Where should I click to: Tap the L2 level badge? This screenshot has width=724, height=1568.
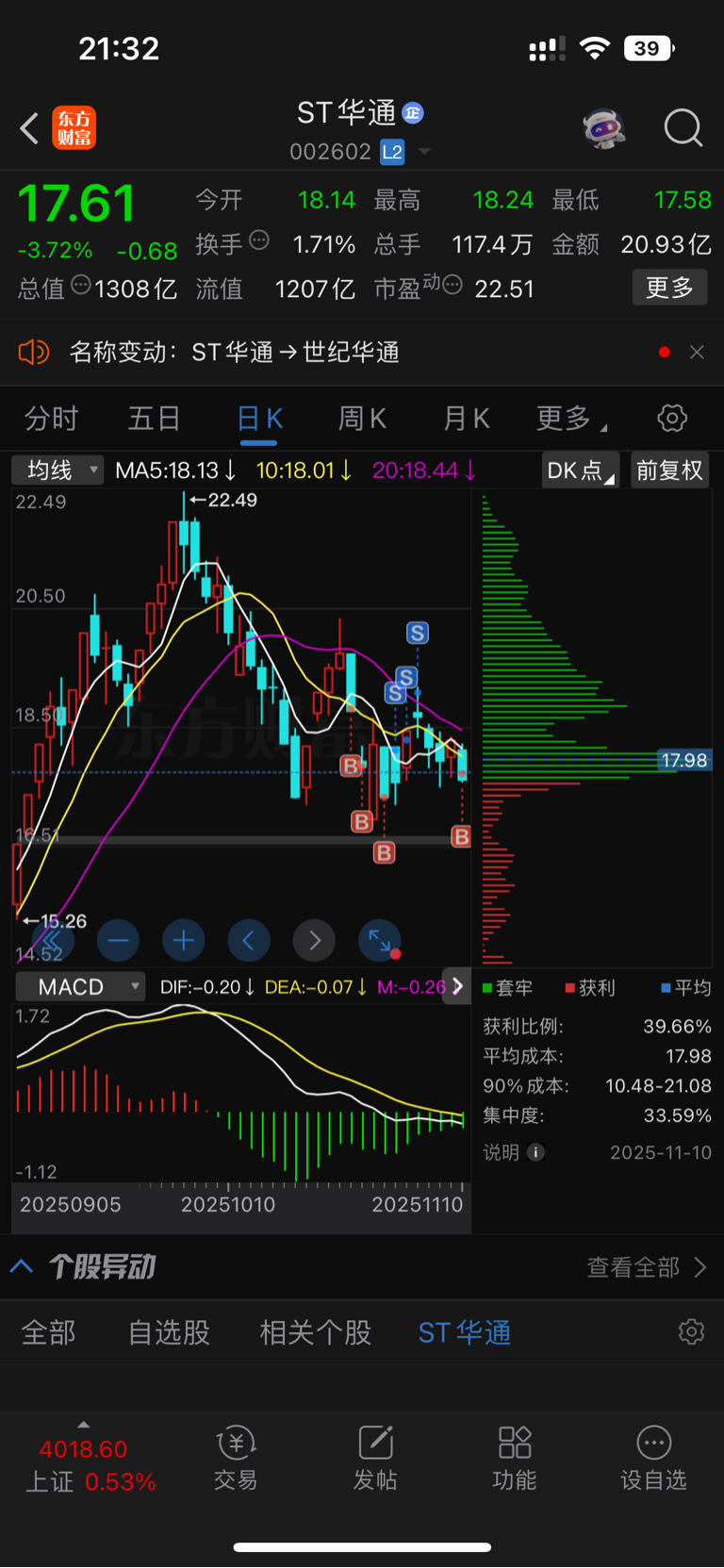coord(392,152)
